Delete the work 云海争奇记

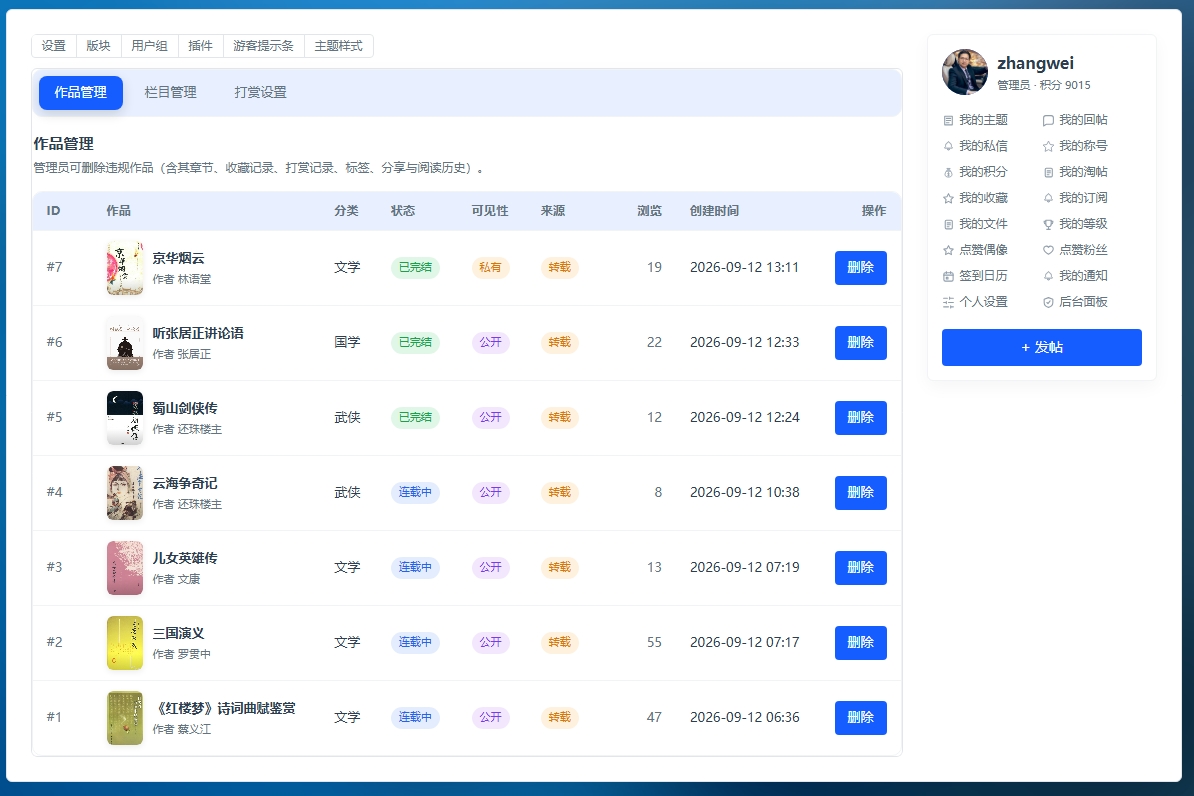point(860,493)
